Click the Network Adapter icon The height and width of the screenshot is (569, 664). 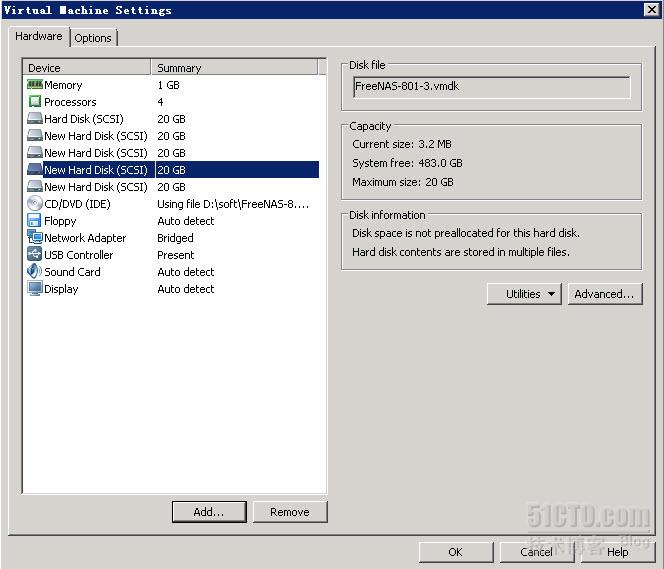(x=35, y=238)
